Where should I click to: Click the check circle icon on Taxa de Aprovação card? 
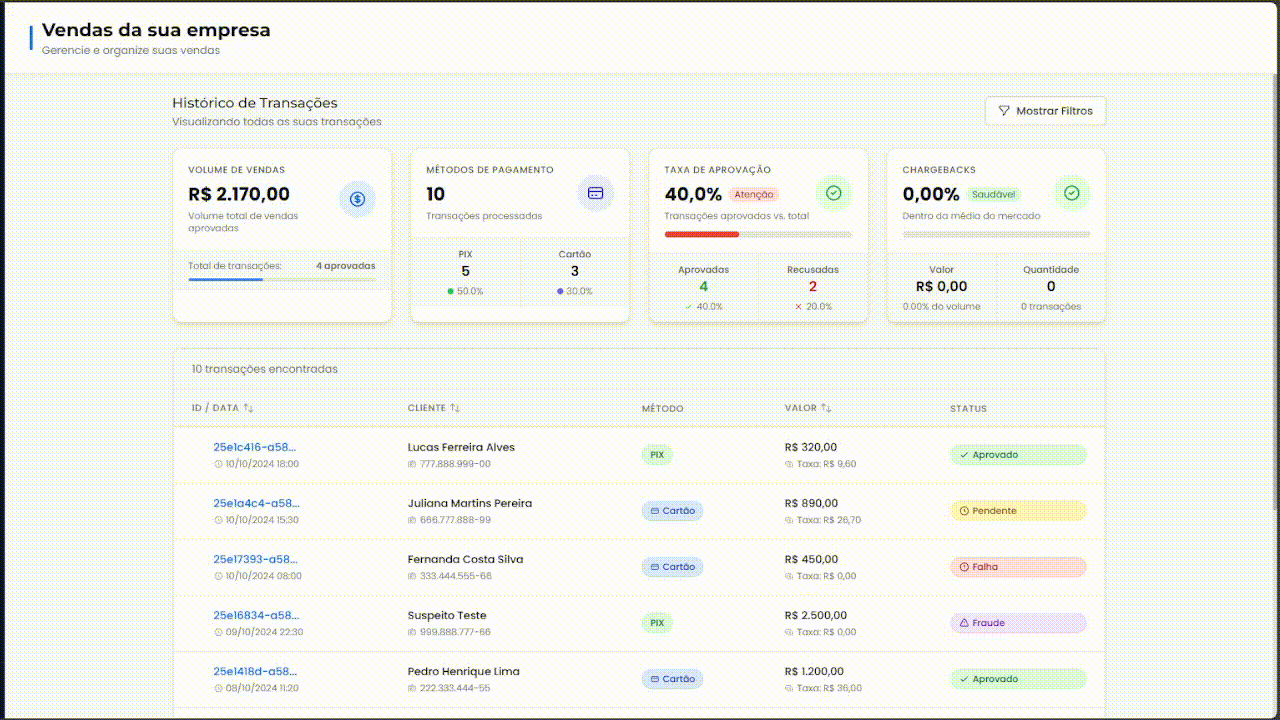point(833,193)
